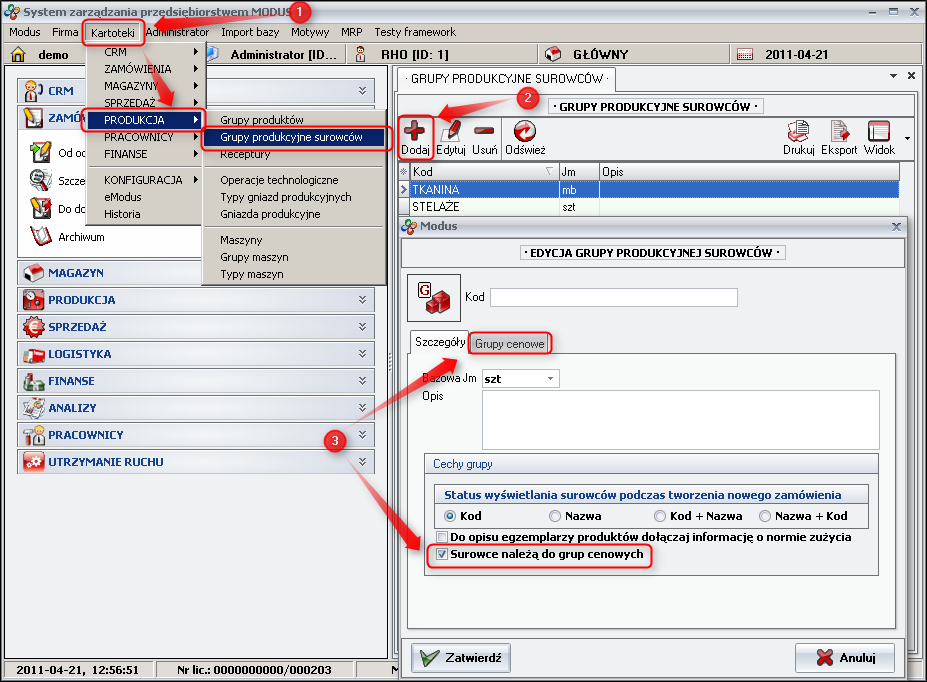927x682 pixels.
Task: Expand the ANALIZY sidebar section
Action: (x=196, y=408)
